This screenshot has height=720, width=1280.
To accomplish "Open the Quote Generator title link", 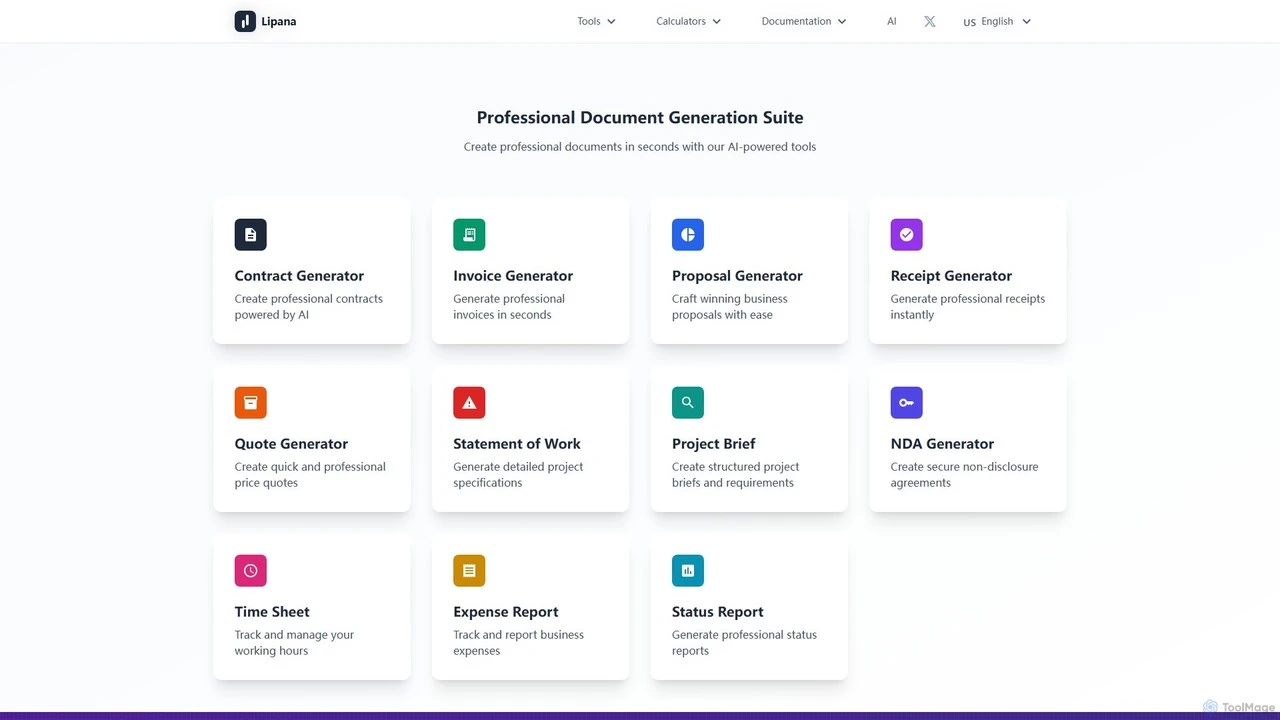I will [x=291, y=444].
